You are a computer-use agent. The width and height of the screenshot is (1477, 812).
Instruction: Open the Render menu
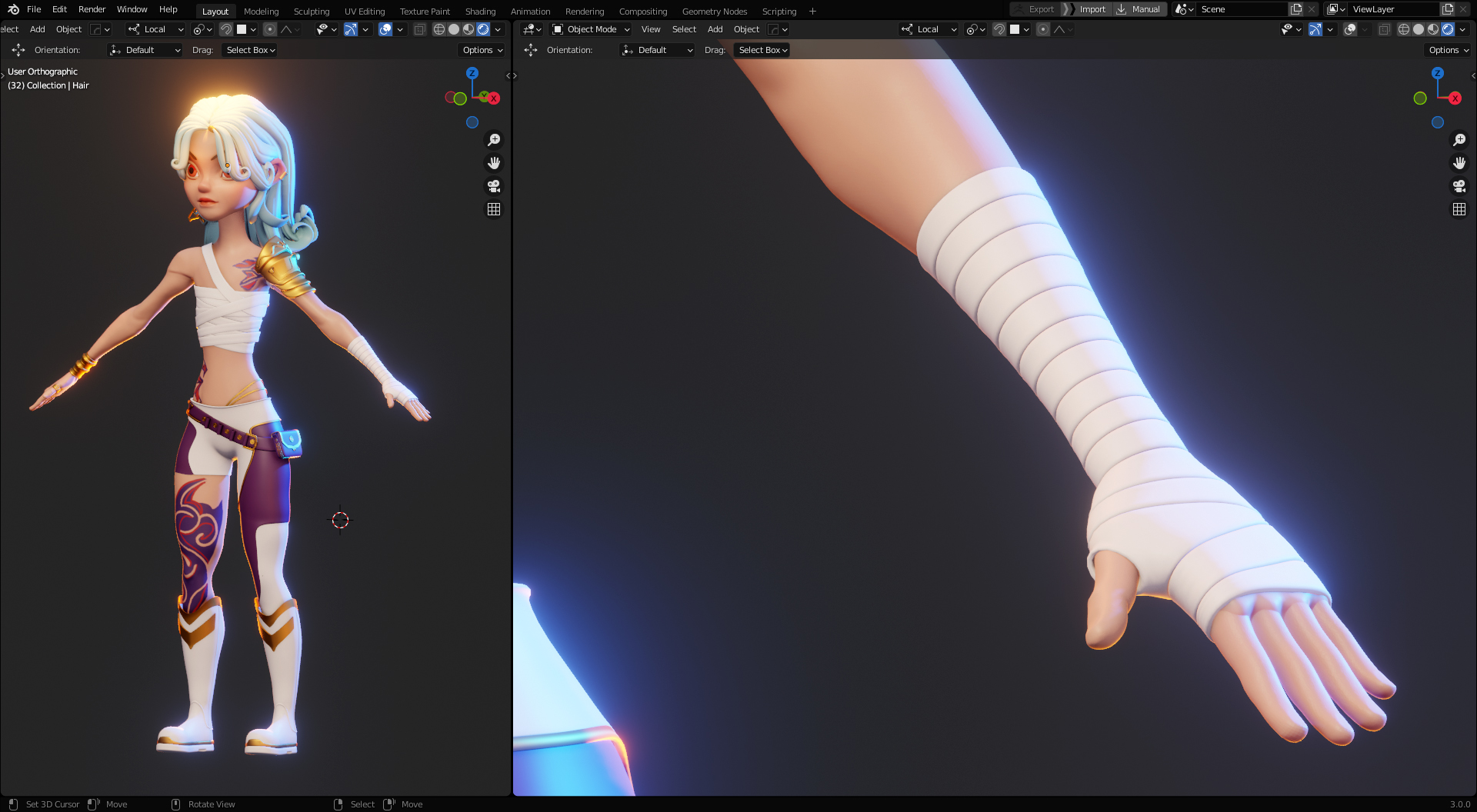point(92,9)
